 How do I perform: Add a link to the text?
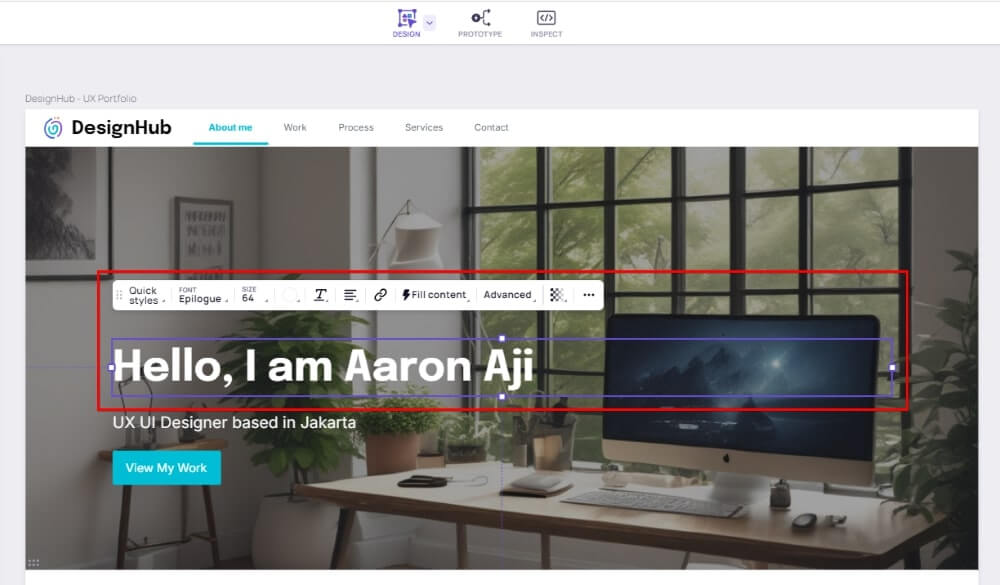pos(380,295)
